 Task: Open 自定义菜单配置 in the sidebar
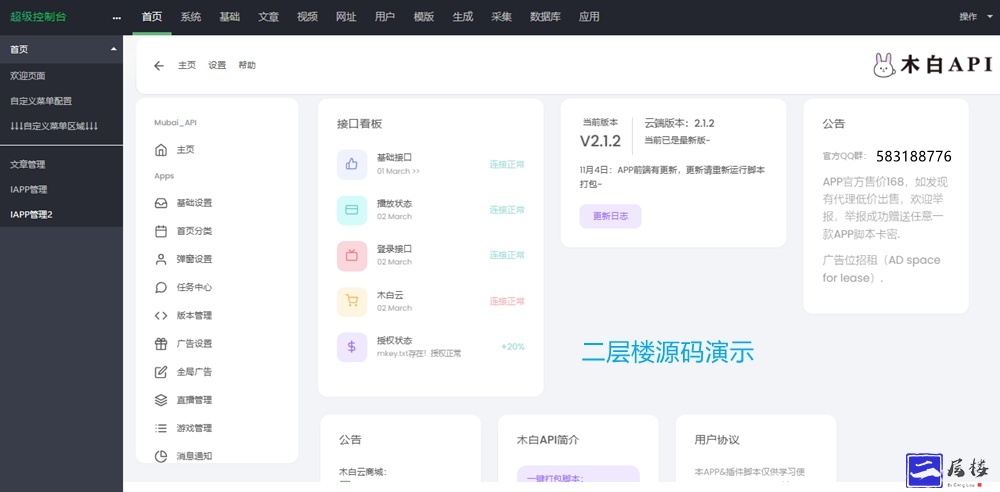click(41, 101)
